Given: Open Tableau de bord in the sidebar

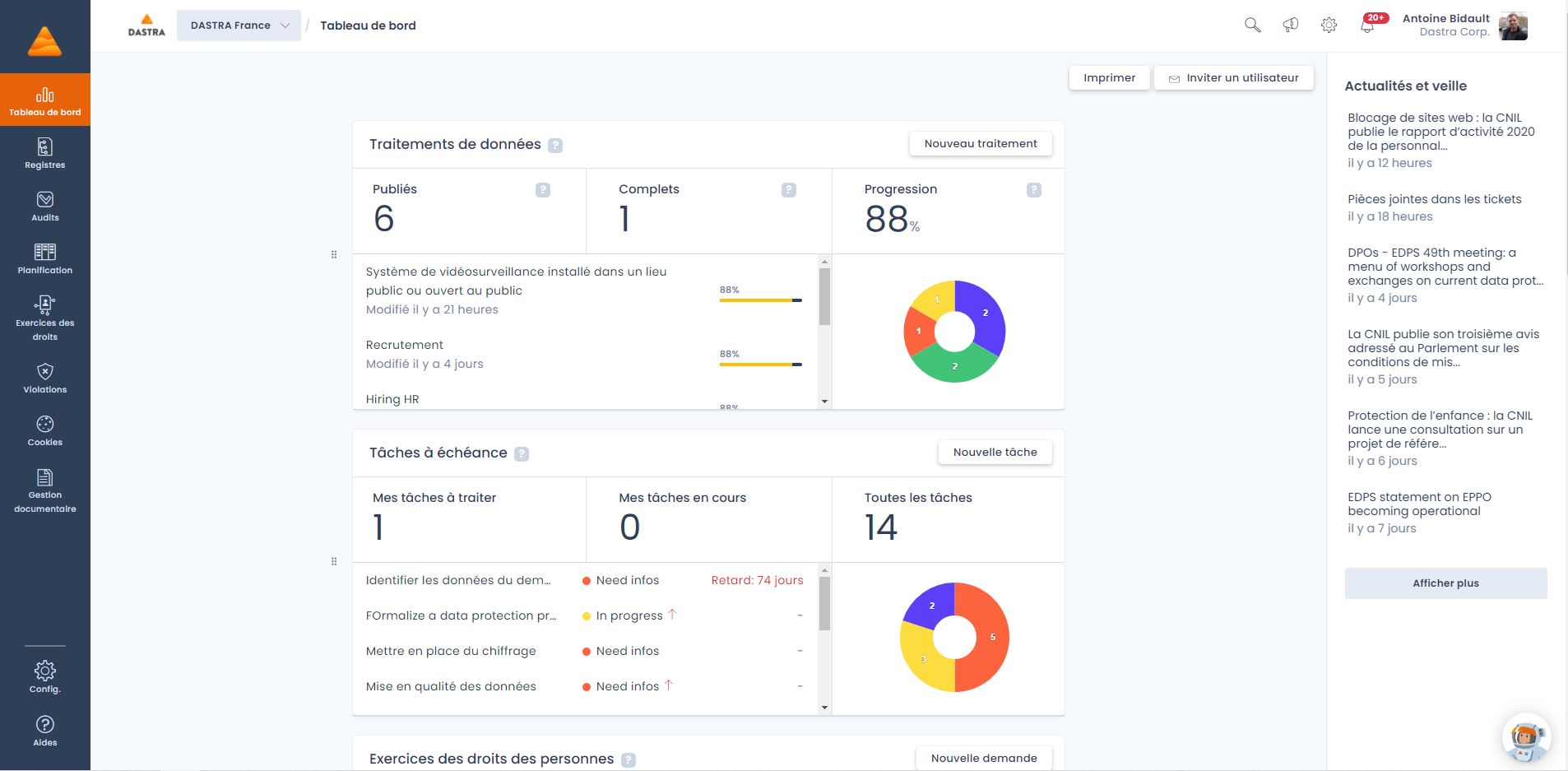Looking at the screenshot, I should 45,100.
